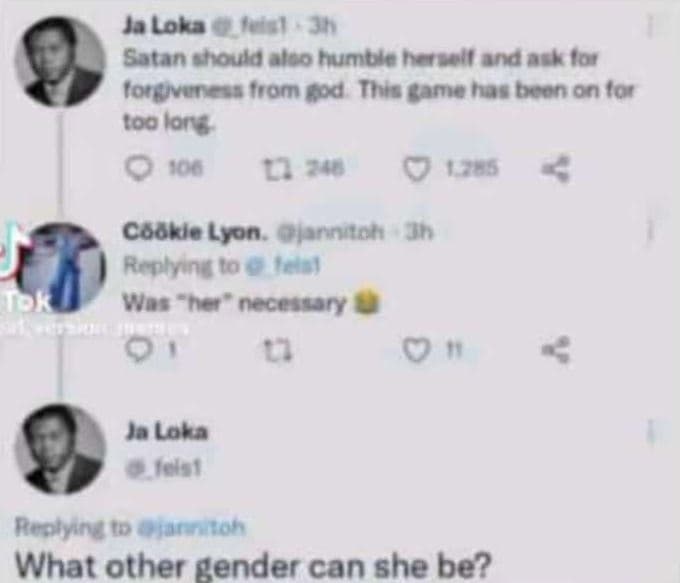Open the "What other gender can she be?" tweet
The height and width of the screenshot is (583, 680).
tap(254, 563)
